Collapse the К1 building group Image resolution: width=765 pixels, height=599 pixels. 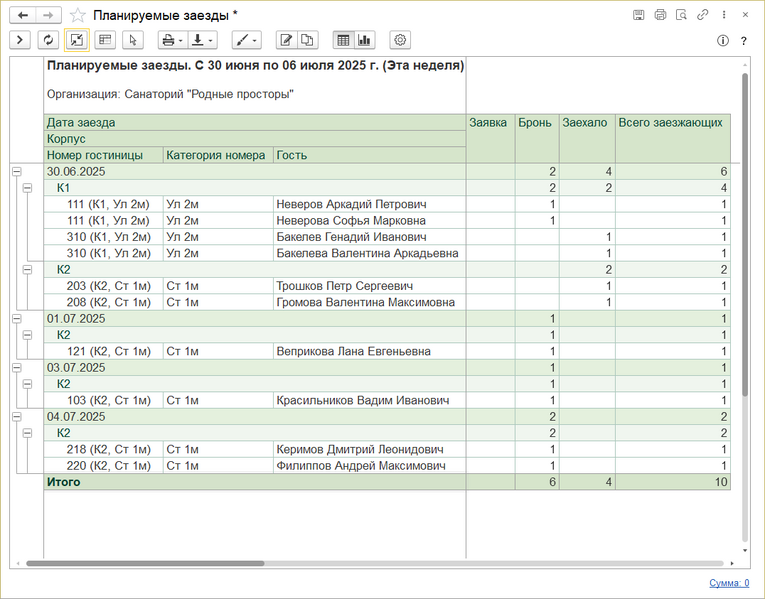(x=28, y=188)
